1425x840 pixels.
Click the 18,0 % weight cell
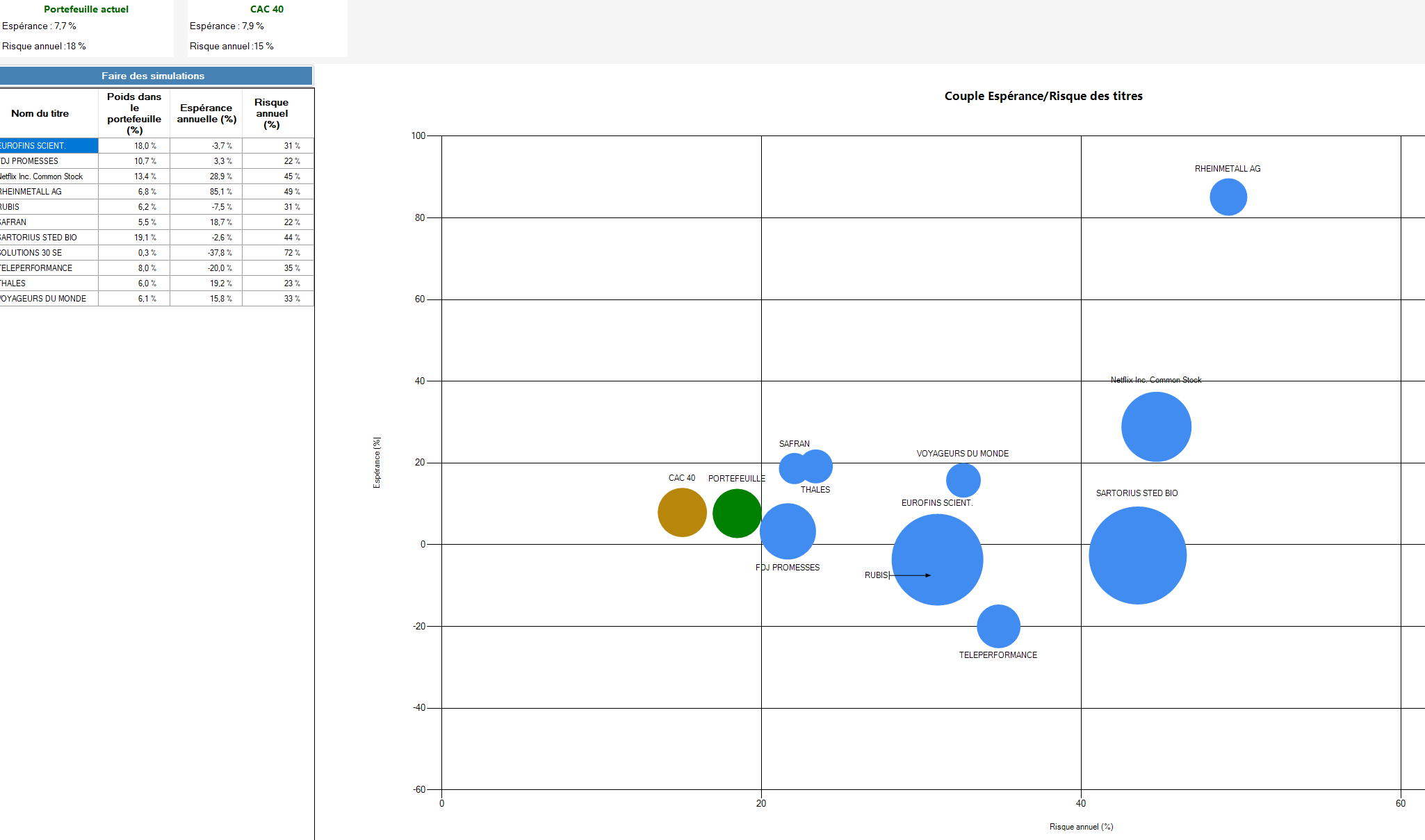tap(134, 146)
